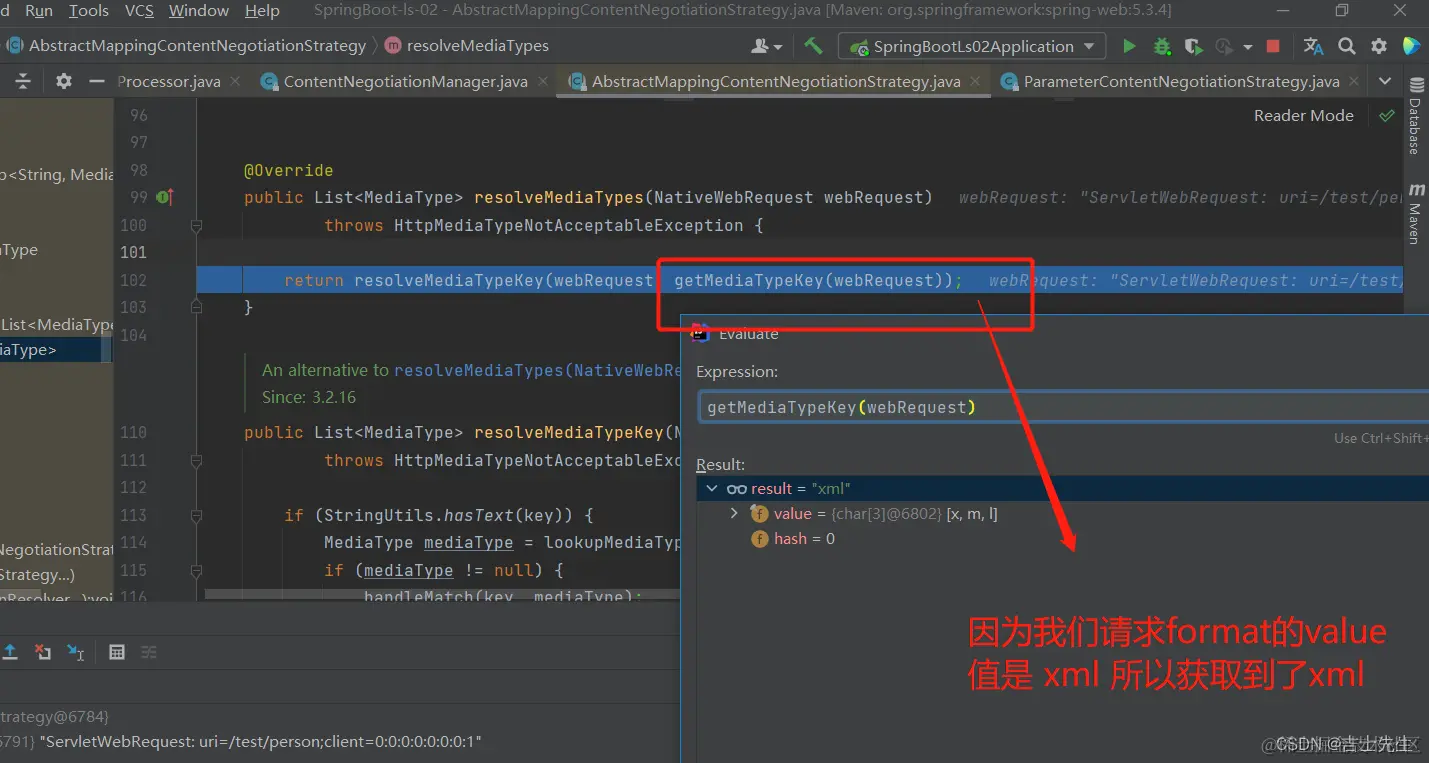Open project panel options gear
This screenshot has width=1429, height=763.
[64, 81]
